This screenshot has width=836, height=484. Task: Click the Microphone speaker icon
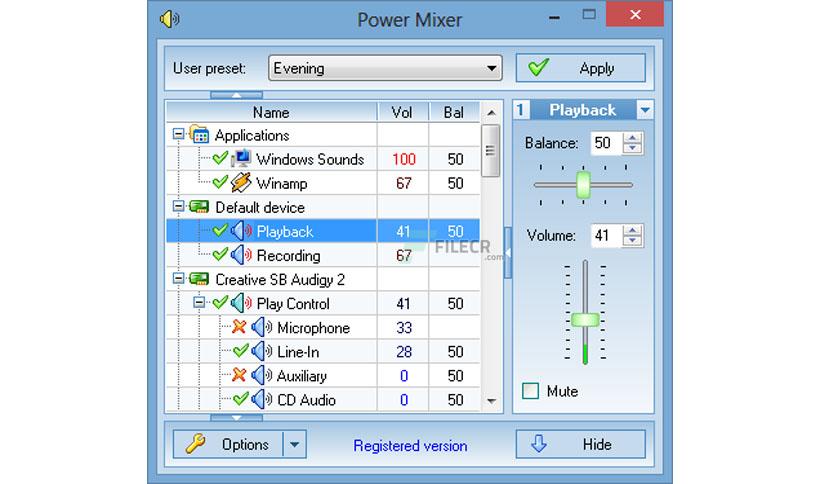tap(262, 327)
